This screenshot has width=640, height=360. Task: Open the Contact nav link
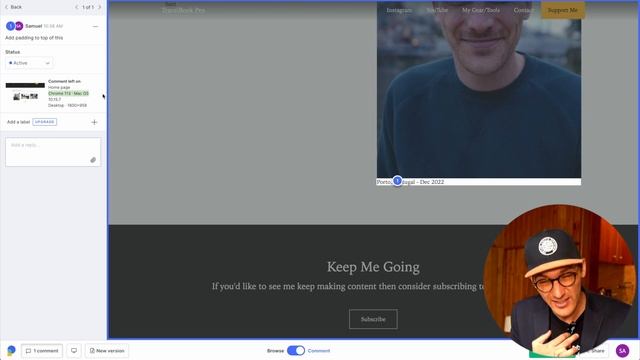click(524, 10)
